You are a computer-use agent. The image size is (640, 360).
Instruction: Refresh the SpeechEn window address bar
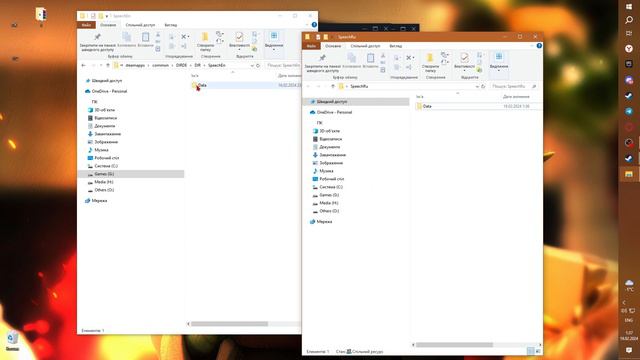[258, 65]
